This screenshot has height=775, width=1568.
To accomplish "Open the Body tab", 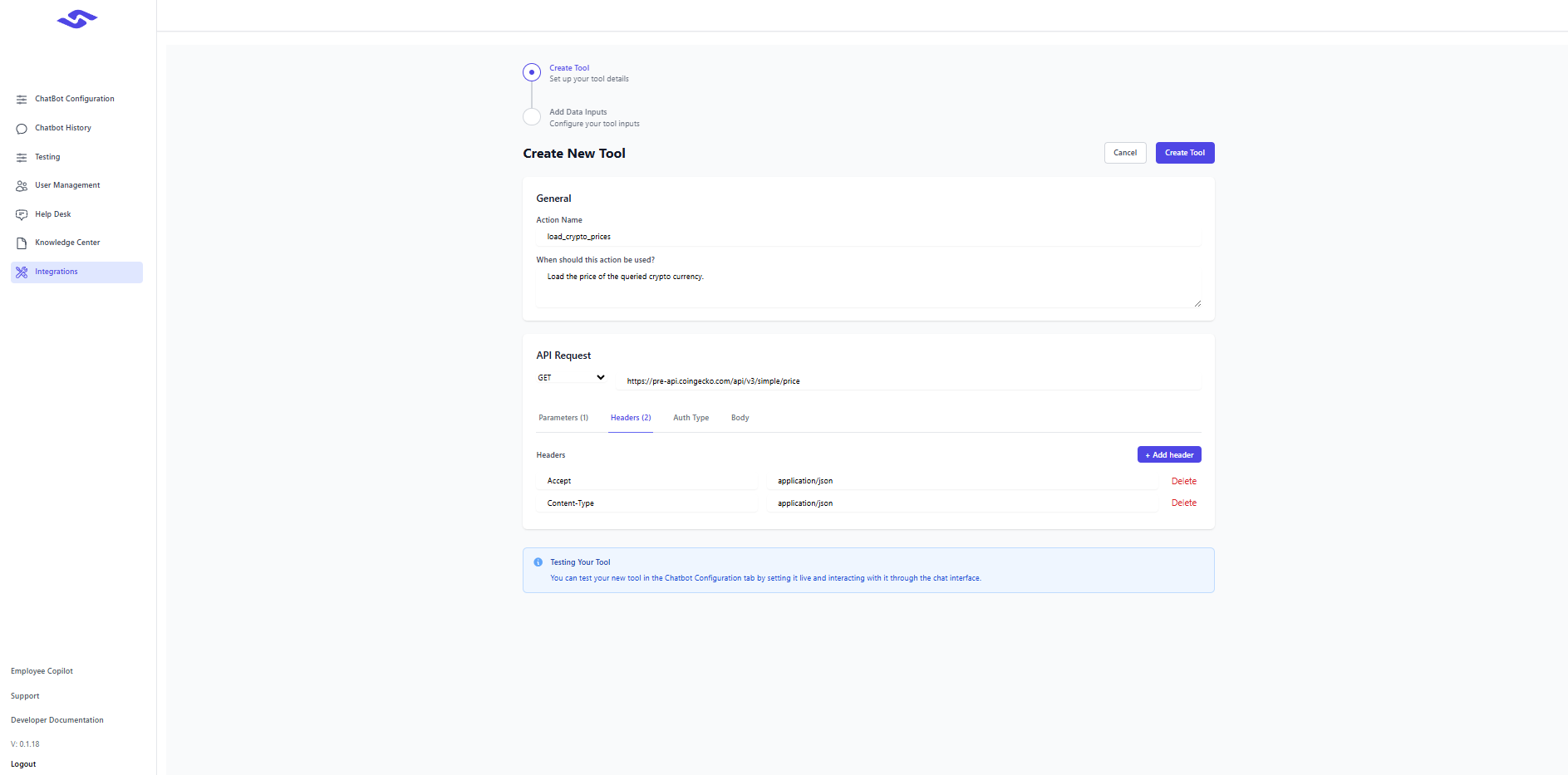I will [x=740, y=418].
